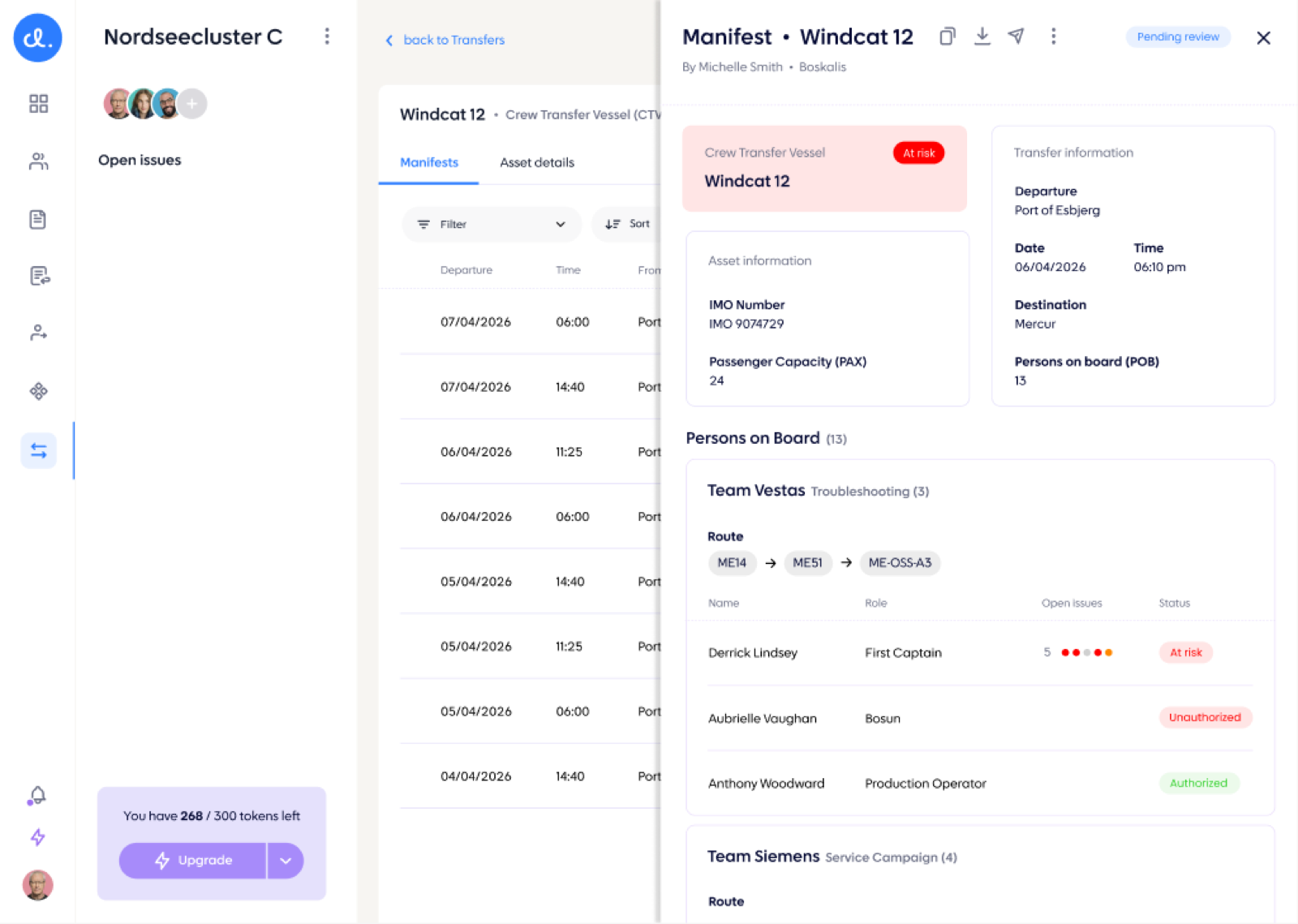Open the user profile avatar in sidebar
This screenshot has height=924, width=1298.
coord(37,885)
